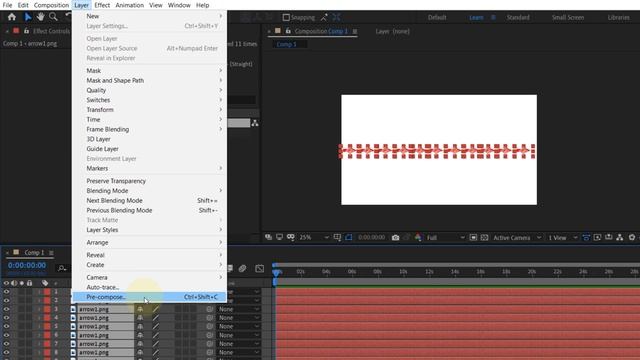
Task: Hide layer 1 using its eye icon
Action: [x=6, y=291]
